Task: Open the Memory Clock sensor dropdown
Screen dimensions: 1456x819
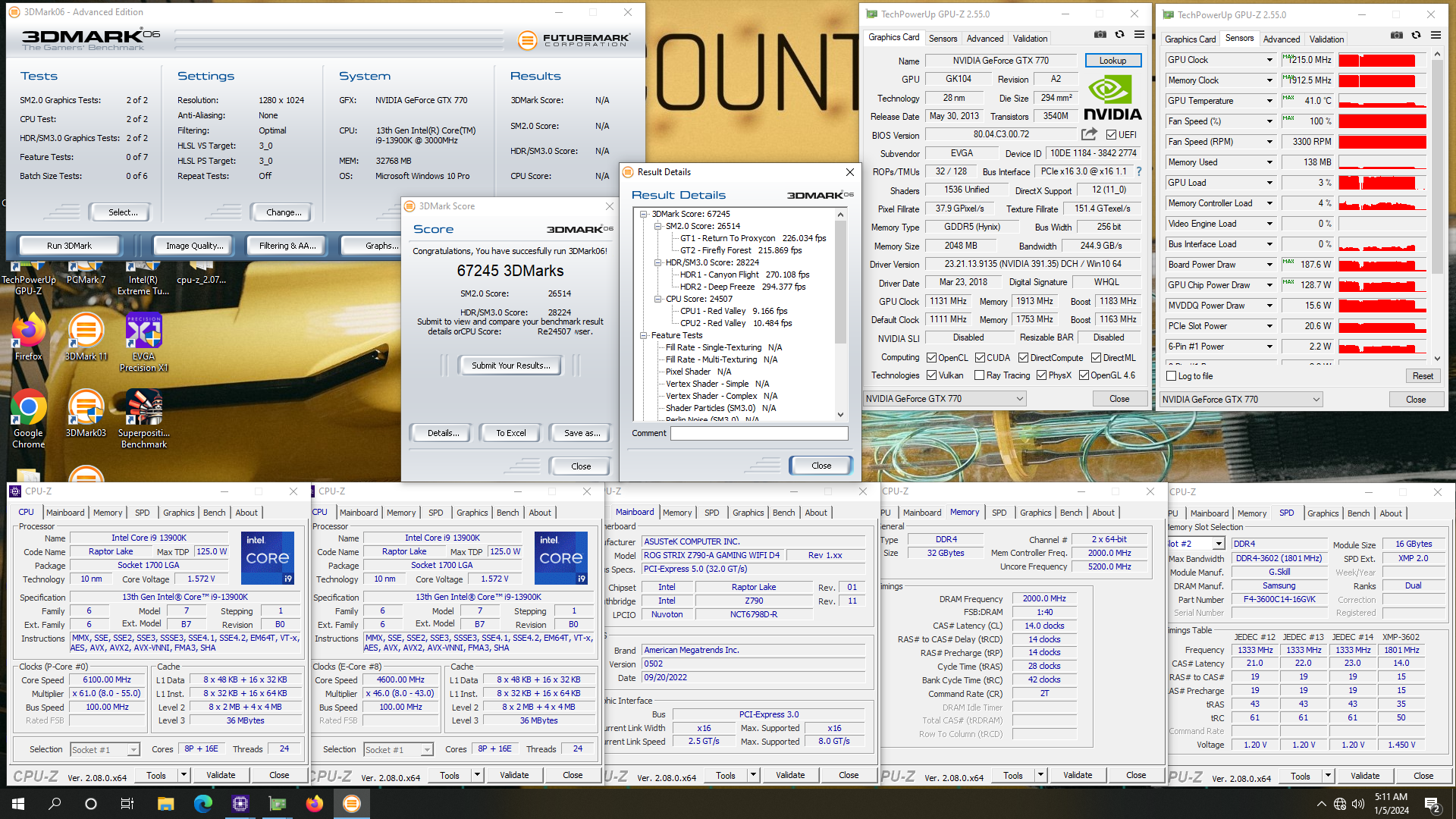Action: tap(1269, 80)
